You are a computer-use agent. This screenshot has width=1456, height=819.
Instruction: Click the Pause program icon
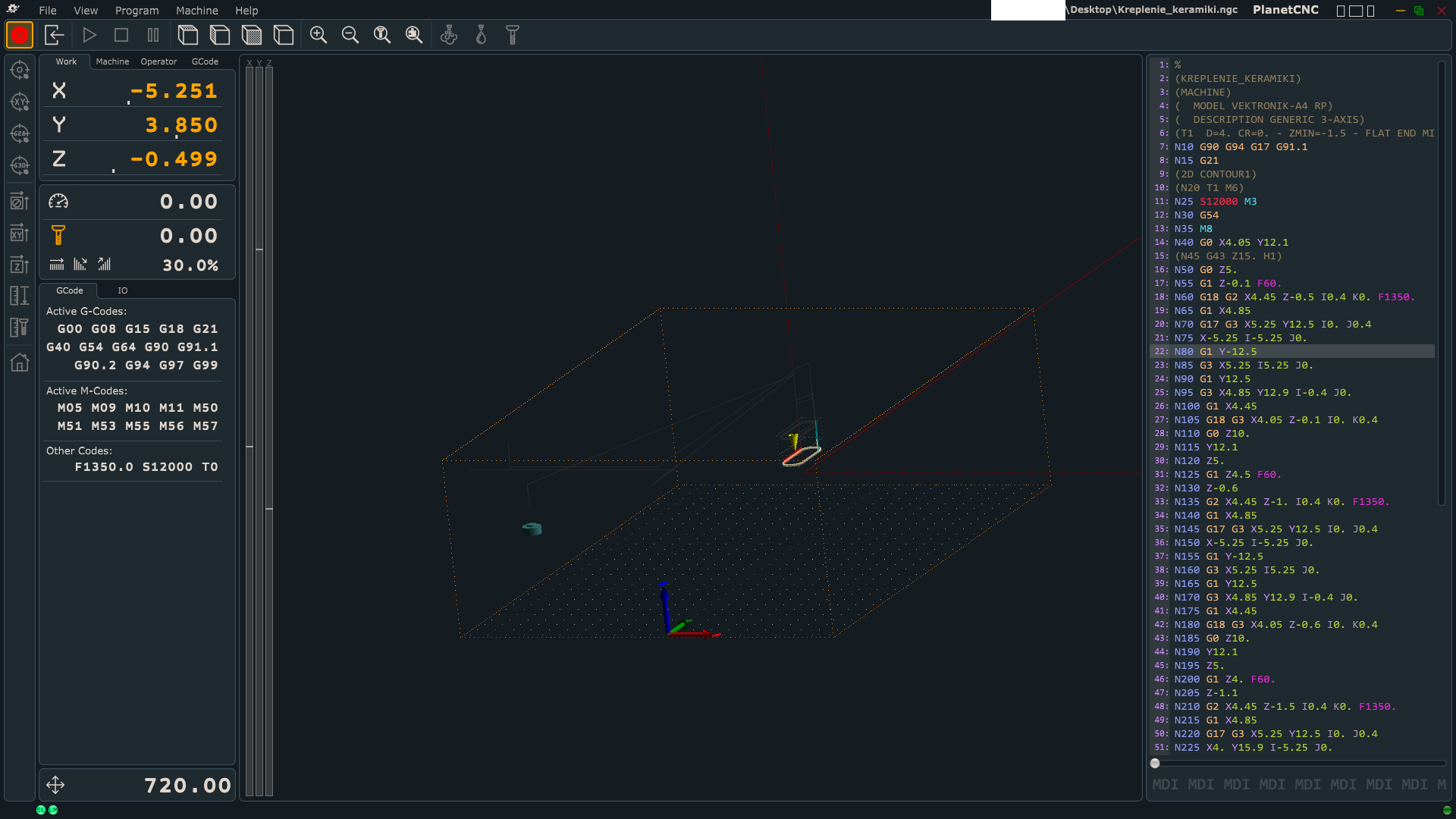click(x=153, y=35)
